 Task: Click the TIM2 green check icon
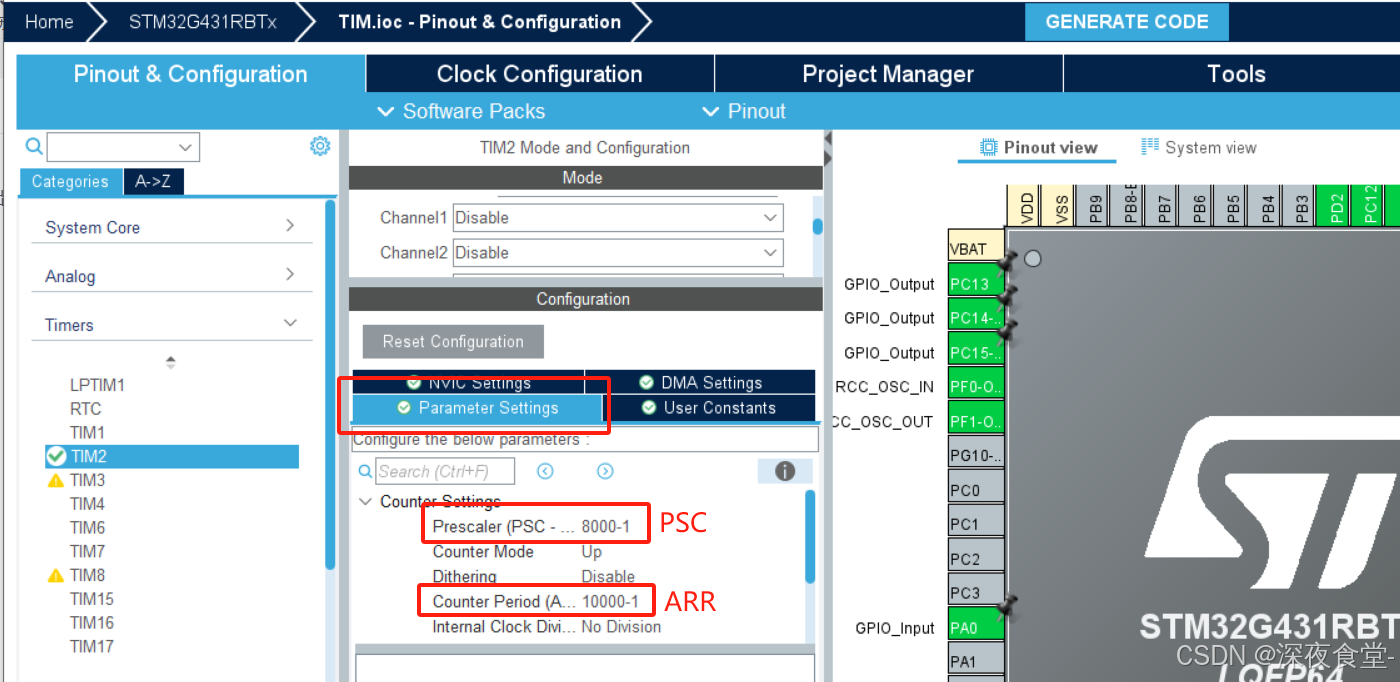tap(56, 456)
